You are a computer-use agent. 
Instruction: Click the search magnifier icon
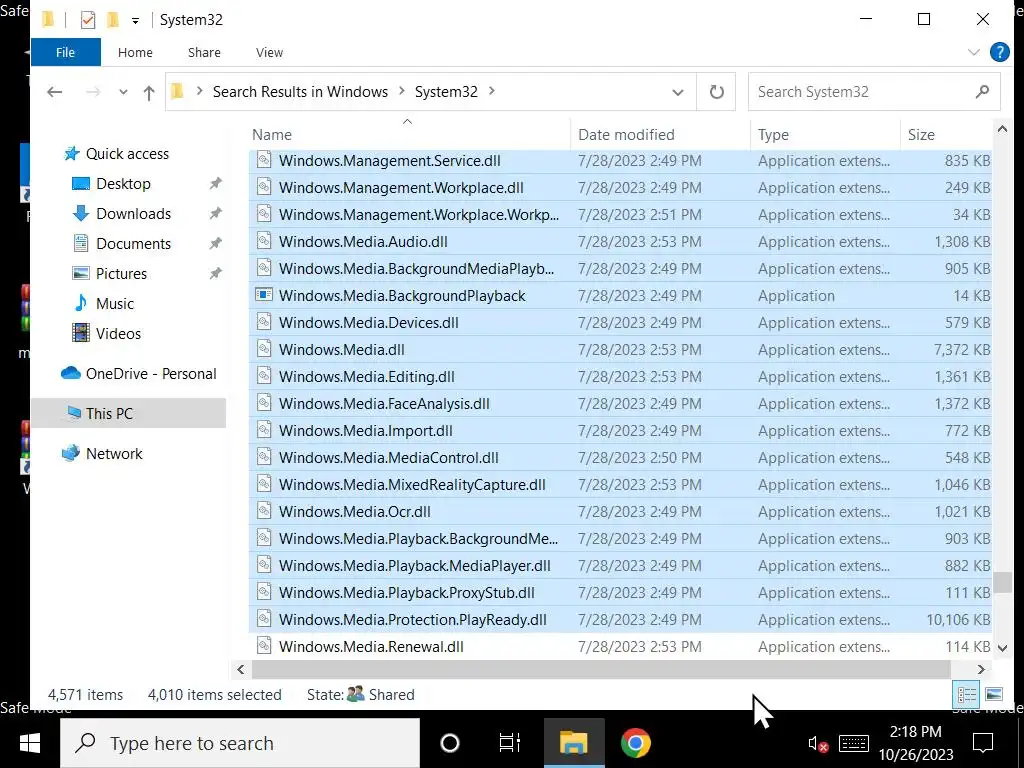[x=982, y=92]
